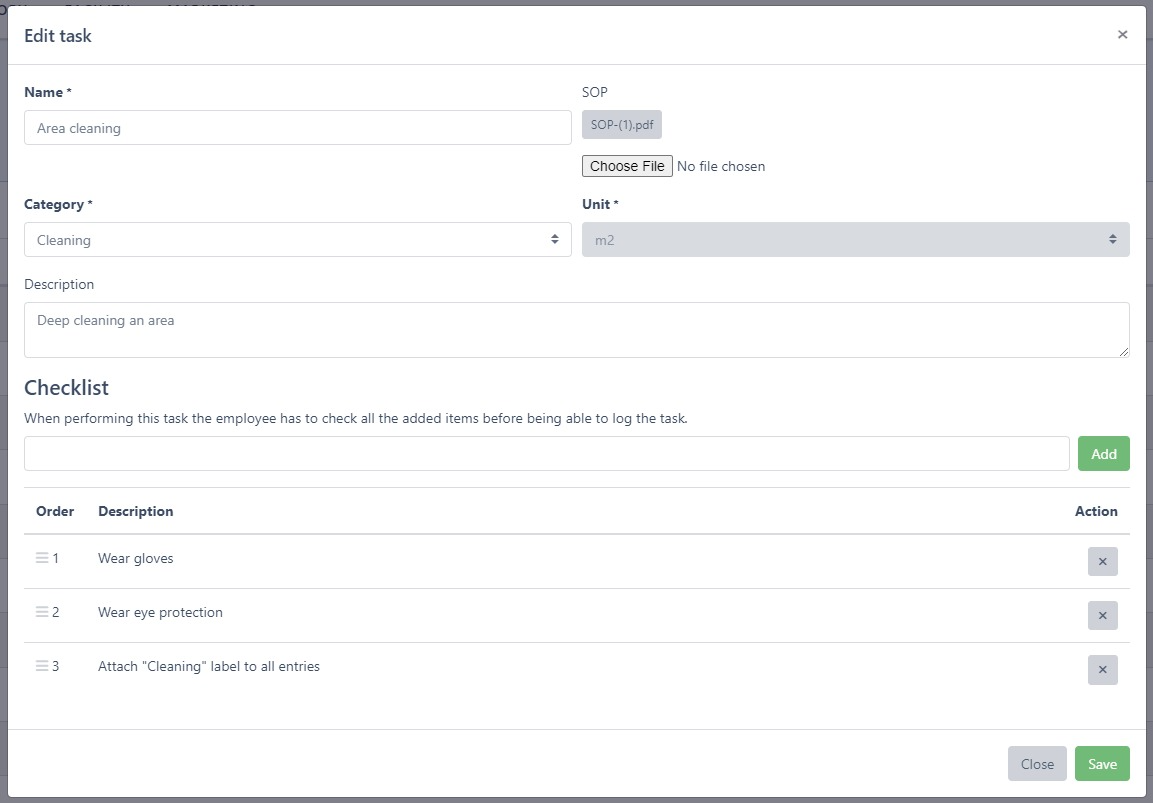This screenshot has width=1153, height=803.
Task: Click into the Description text area
Action: click(x=576, y=330)
